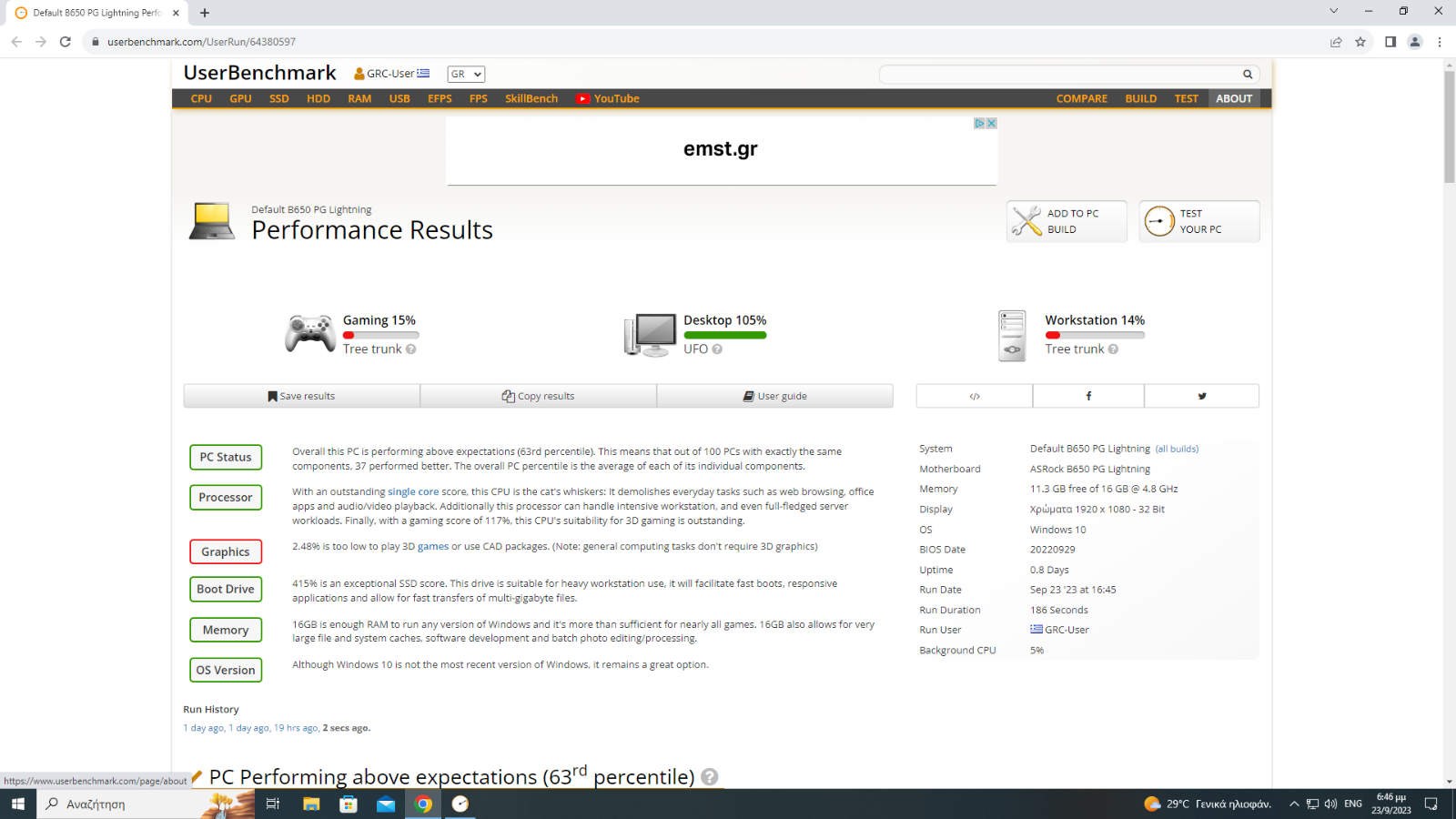Viewport: 1456px width, 819px height.
Task: Open Task View on taskbar
Action: coord(272,804)
